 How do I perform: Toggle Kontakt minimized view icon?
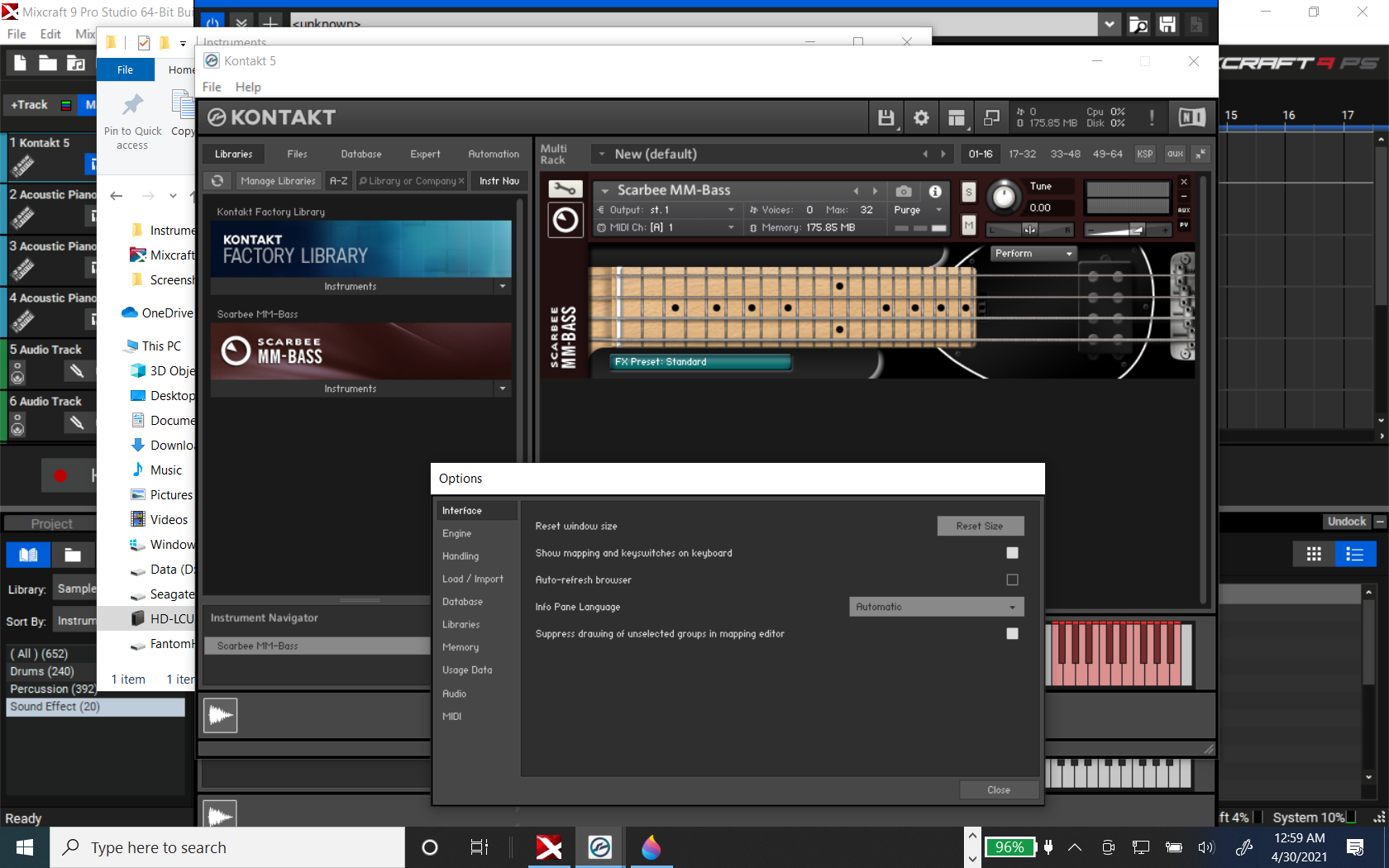point(991,118)
